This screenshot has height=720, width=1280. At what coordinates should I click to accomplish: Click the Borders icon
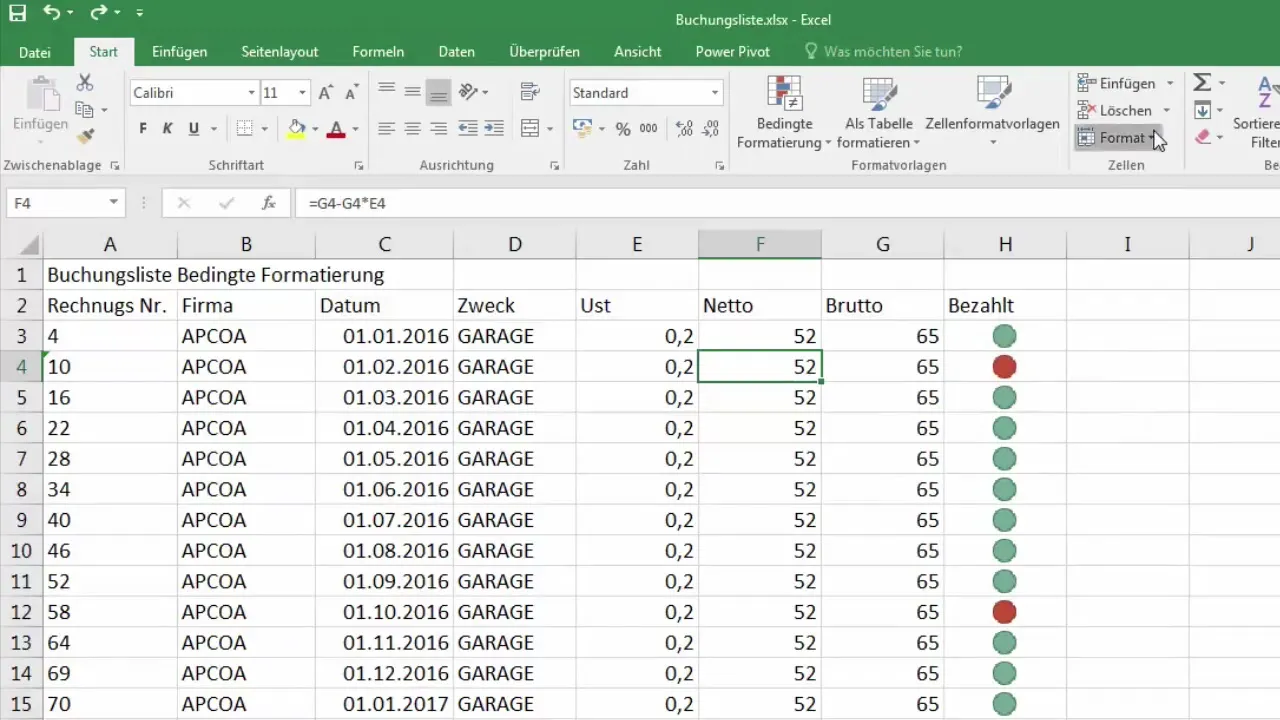click(244, 129)
